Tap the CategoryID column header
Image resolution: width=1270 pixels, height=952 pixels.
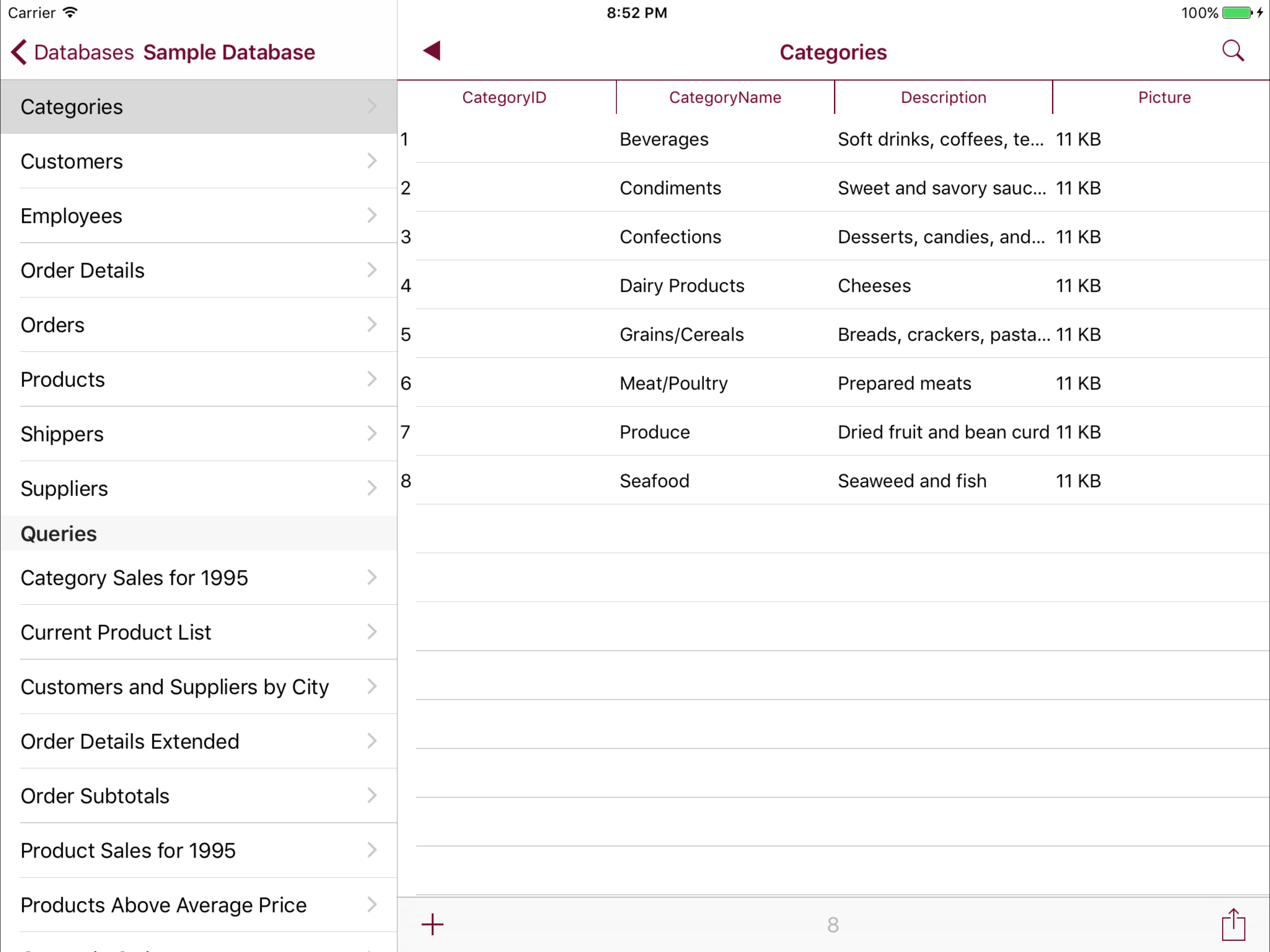pos(504,98)
